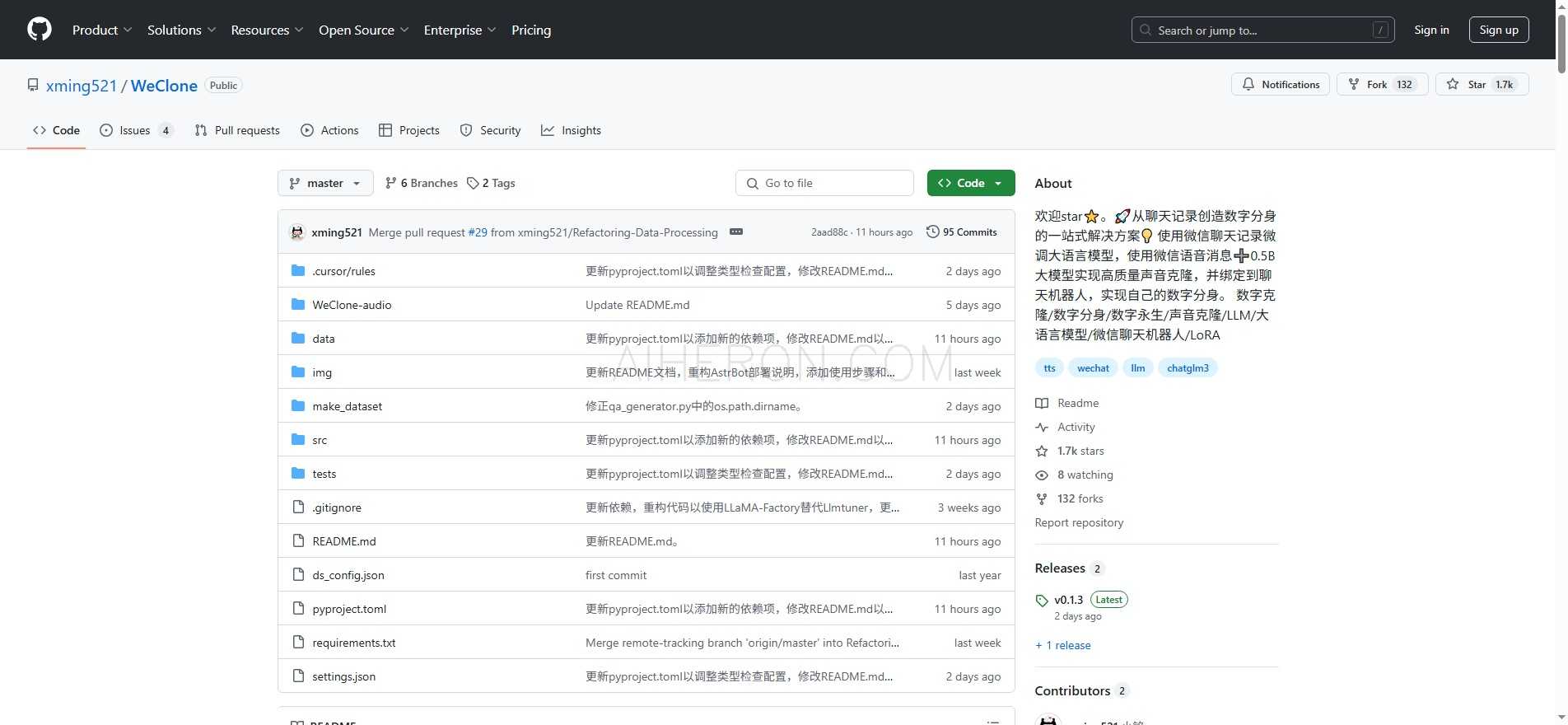Open the img folder

[x=322, y=372]
